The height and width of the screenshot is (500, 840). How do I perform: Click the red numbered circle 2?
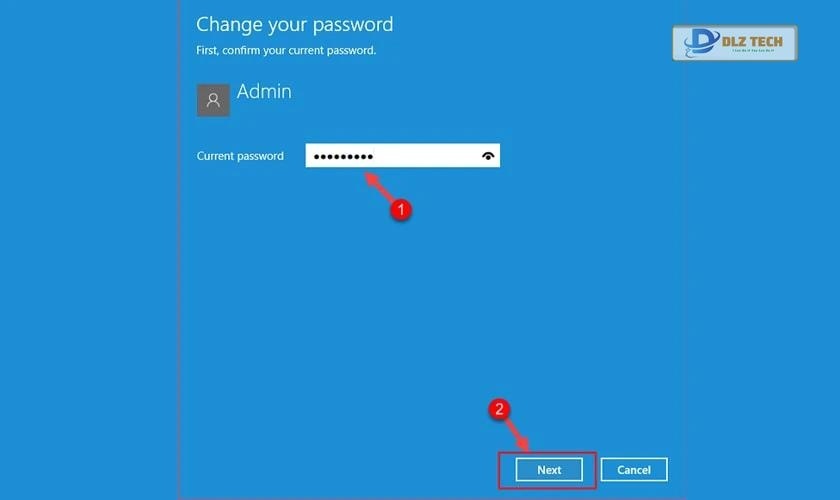[499, 409]
